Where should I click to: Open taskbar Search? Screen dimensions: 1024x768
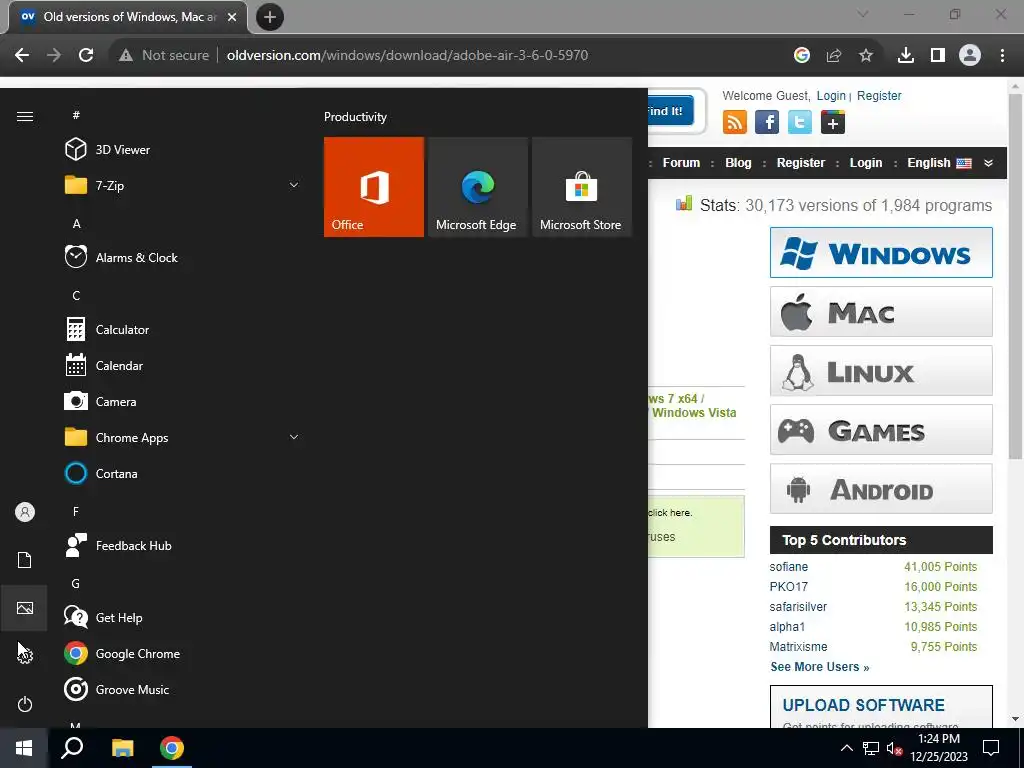pos(72,748)
